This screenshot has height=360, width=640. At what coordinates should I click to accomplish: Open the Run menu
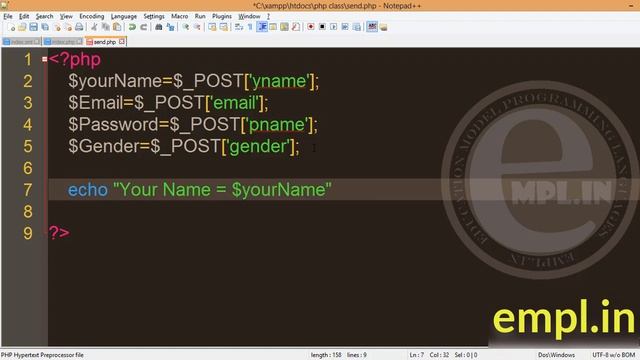tap(200, 16)
